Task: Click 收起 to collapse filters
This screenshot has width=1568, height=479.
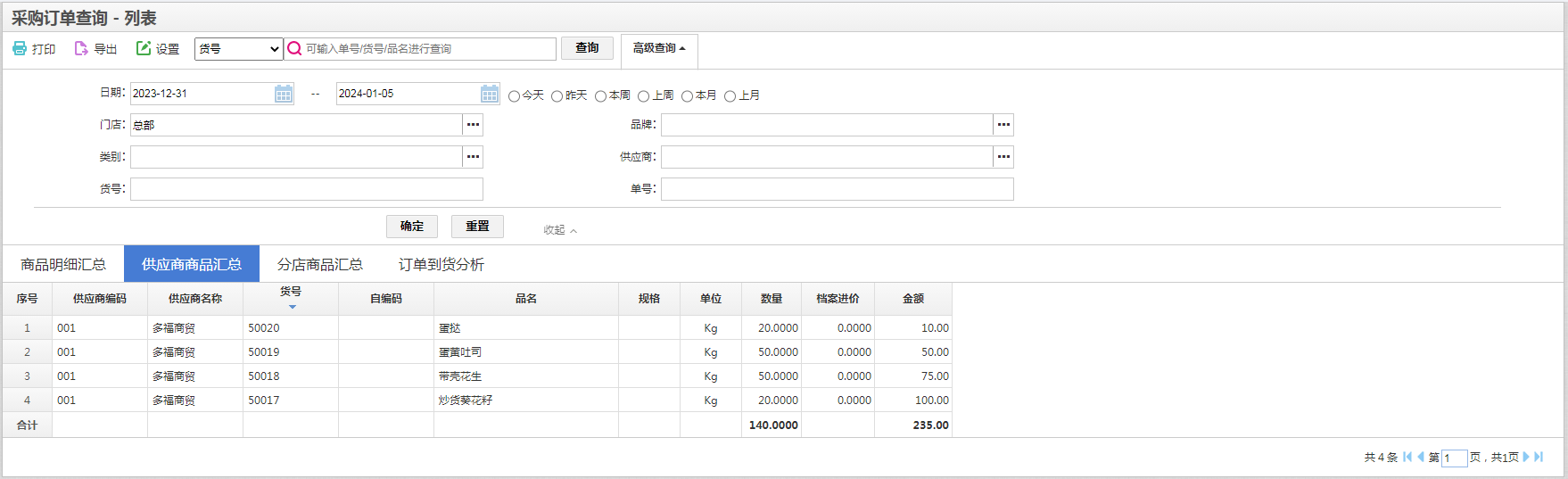Action: pos(560,230)
